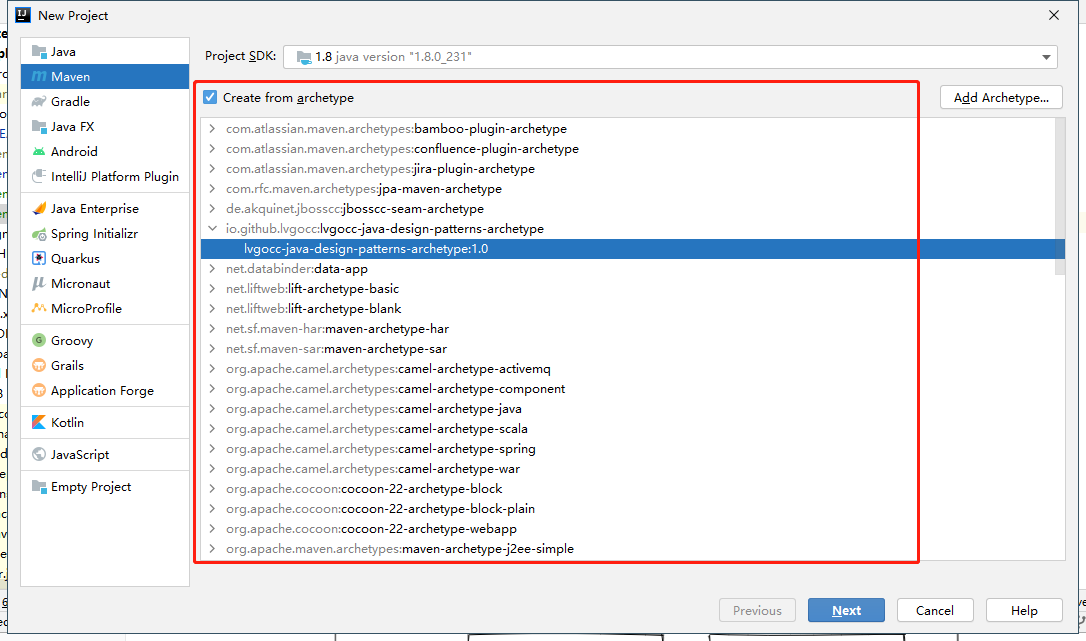Click the Java FX folder icon
This screenshot has width=1086, height=641.
[39, 127]
